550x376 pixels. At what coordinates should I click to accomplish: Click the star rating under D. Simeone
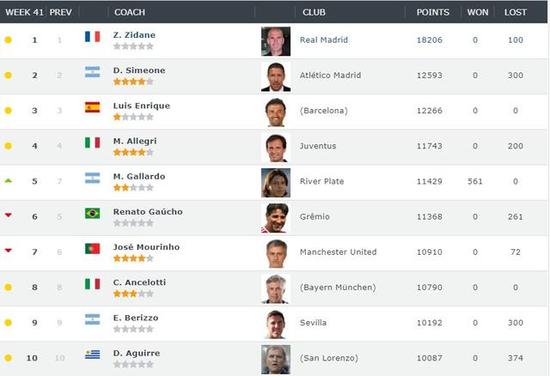coord(133,82)
